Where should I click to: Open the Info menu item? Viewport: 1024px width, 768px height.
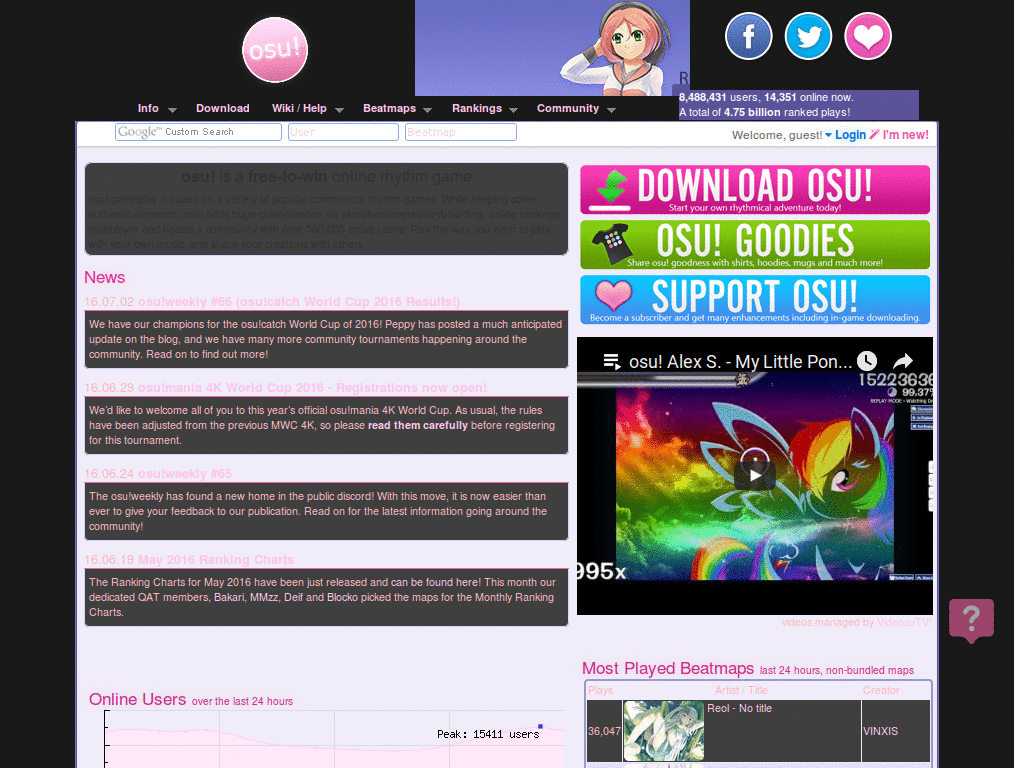tap(148, 108)
